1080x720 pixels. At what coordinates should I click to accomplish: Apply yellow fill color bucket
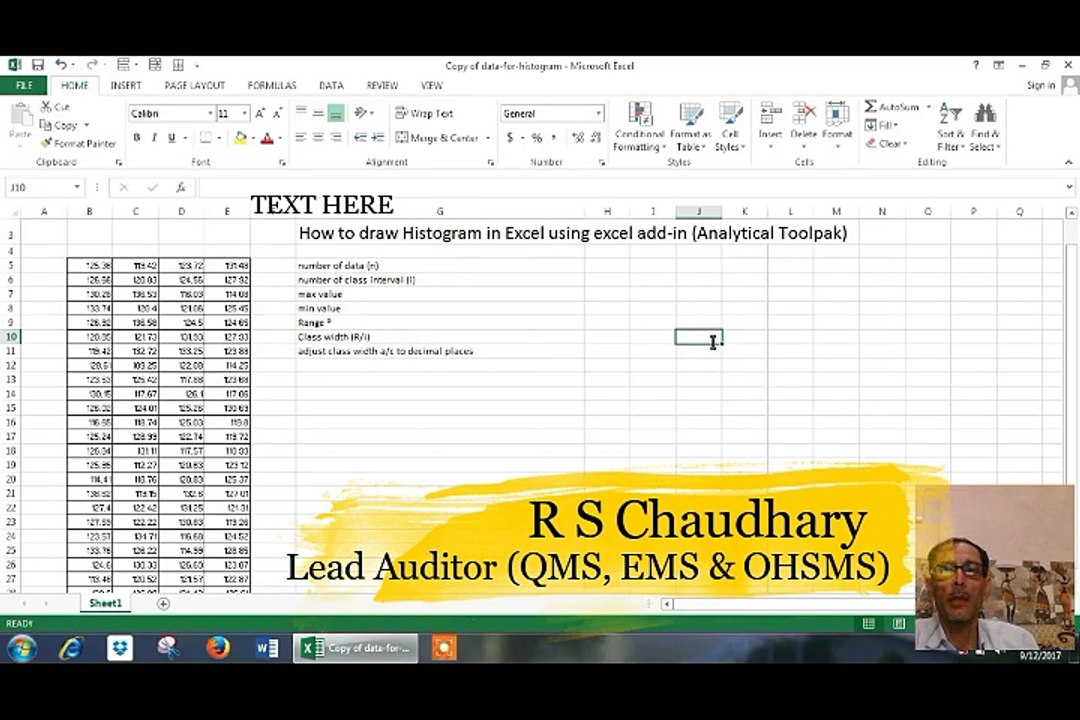click(x=240, y=138)
